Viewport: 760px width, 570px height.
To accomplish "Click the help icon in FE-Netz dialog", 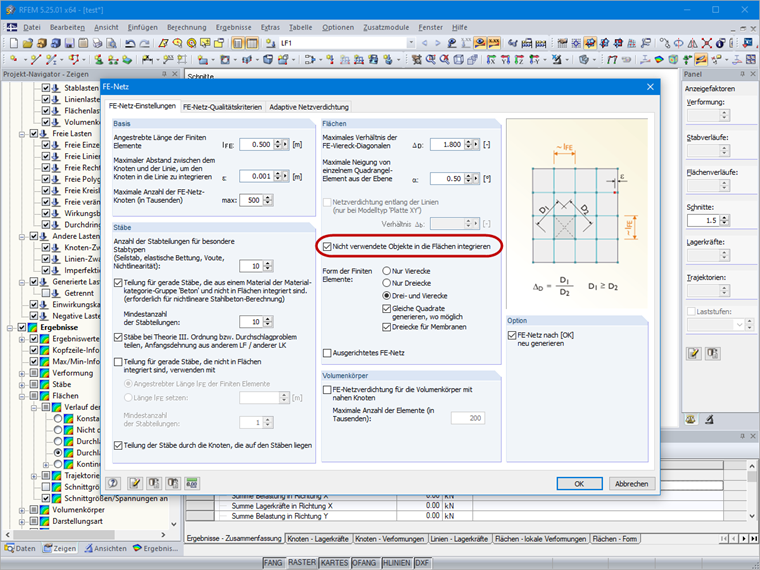I will 113,483.
